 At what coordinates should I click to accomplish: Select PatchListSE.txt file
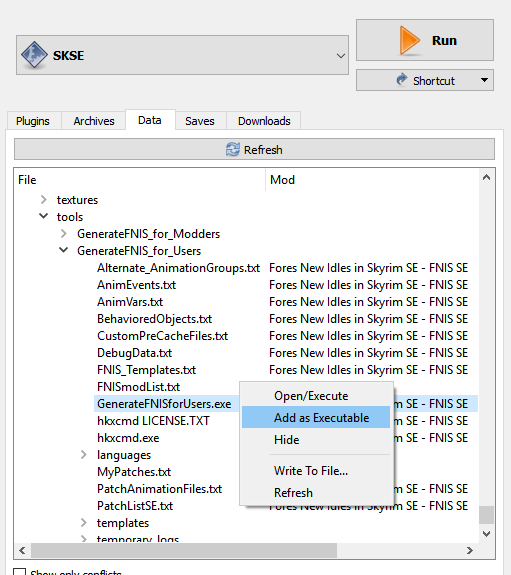pos(135,506)
